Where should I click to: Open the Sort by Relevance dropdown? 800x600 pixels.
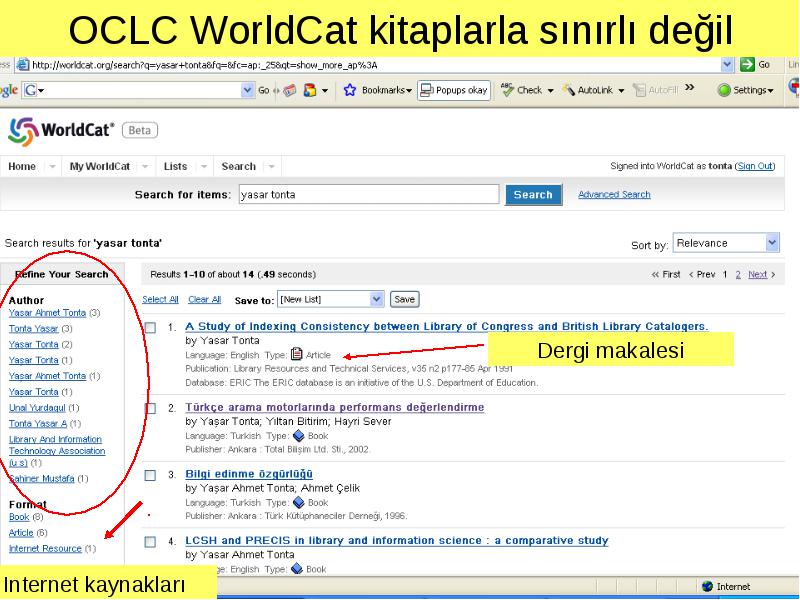[772, 243]
